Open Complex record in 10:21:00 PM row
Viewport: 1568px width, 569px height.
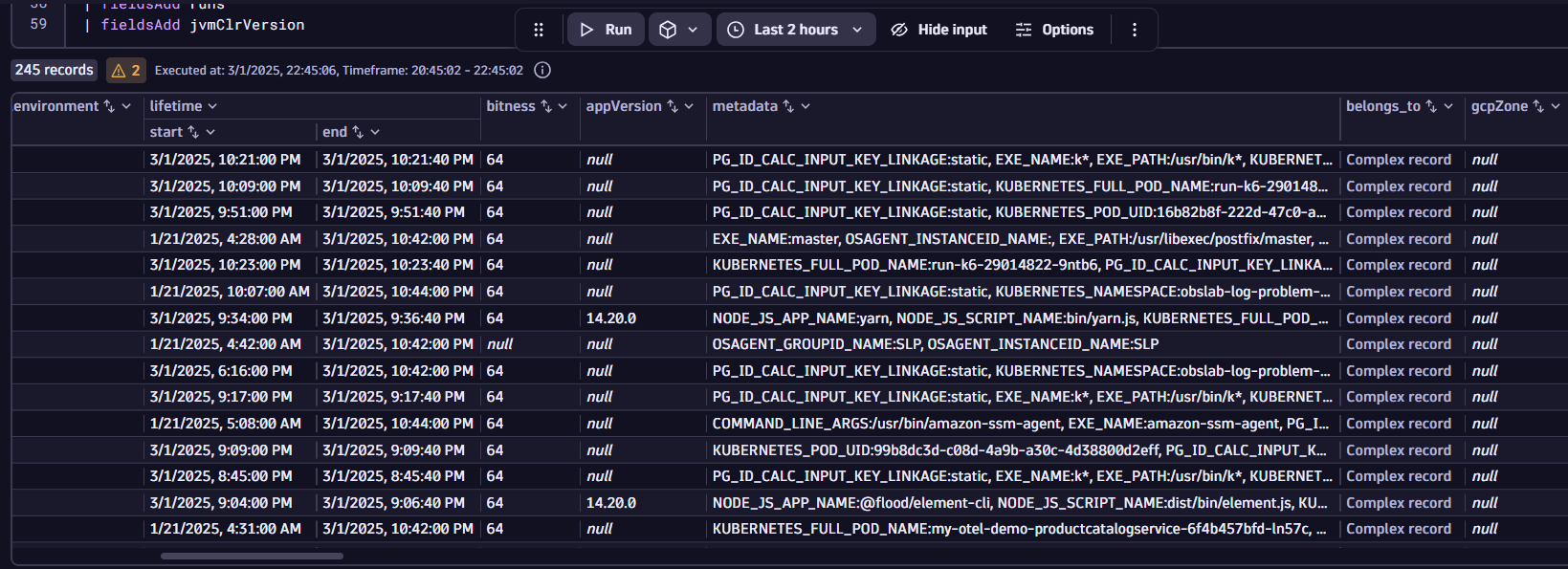point(1398,160)
